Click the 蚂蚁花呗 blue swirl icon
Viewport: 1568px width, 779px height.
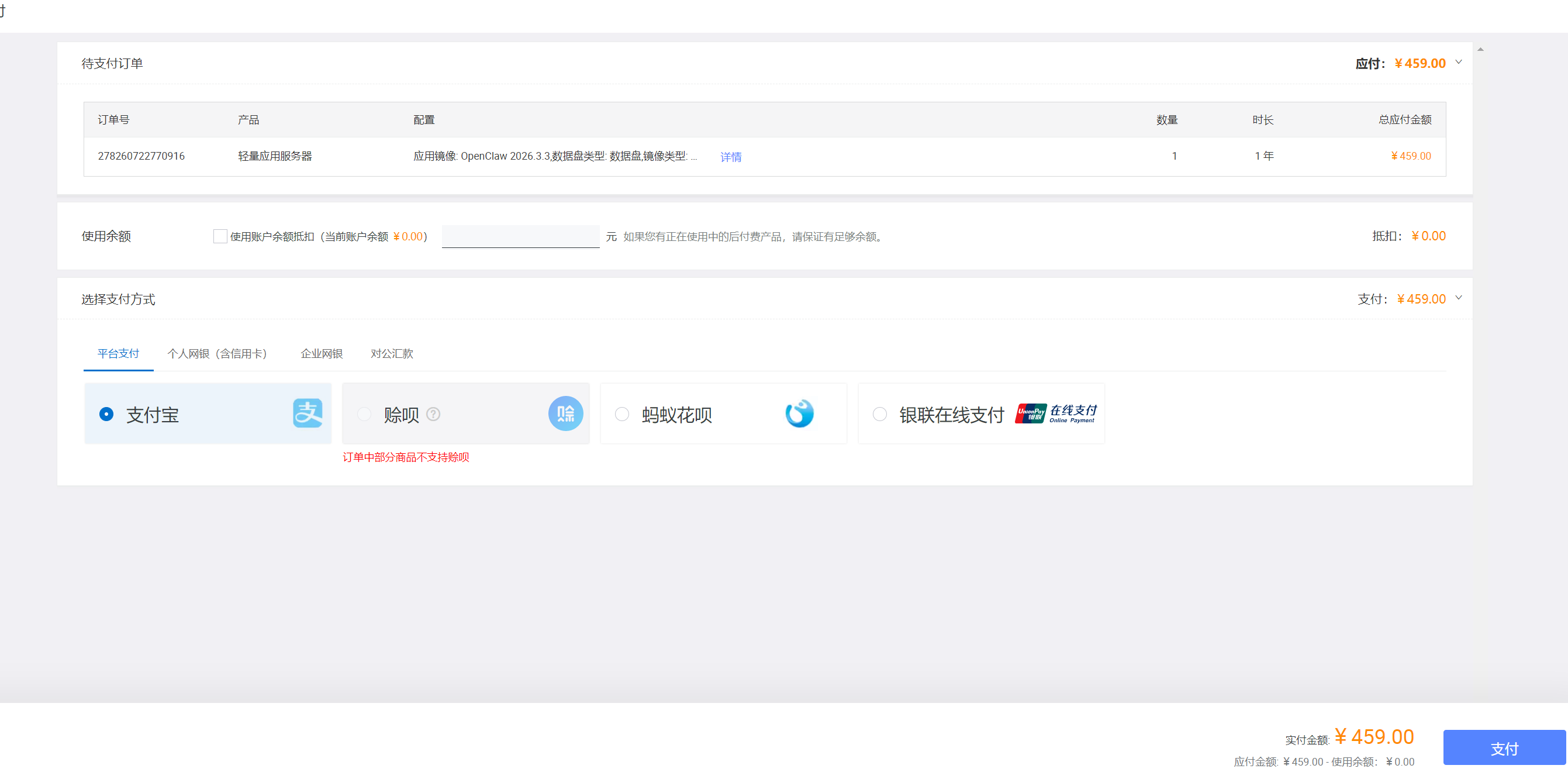[x=799, y=413]
